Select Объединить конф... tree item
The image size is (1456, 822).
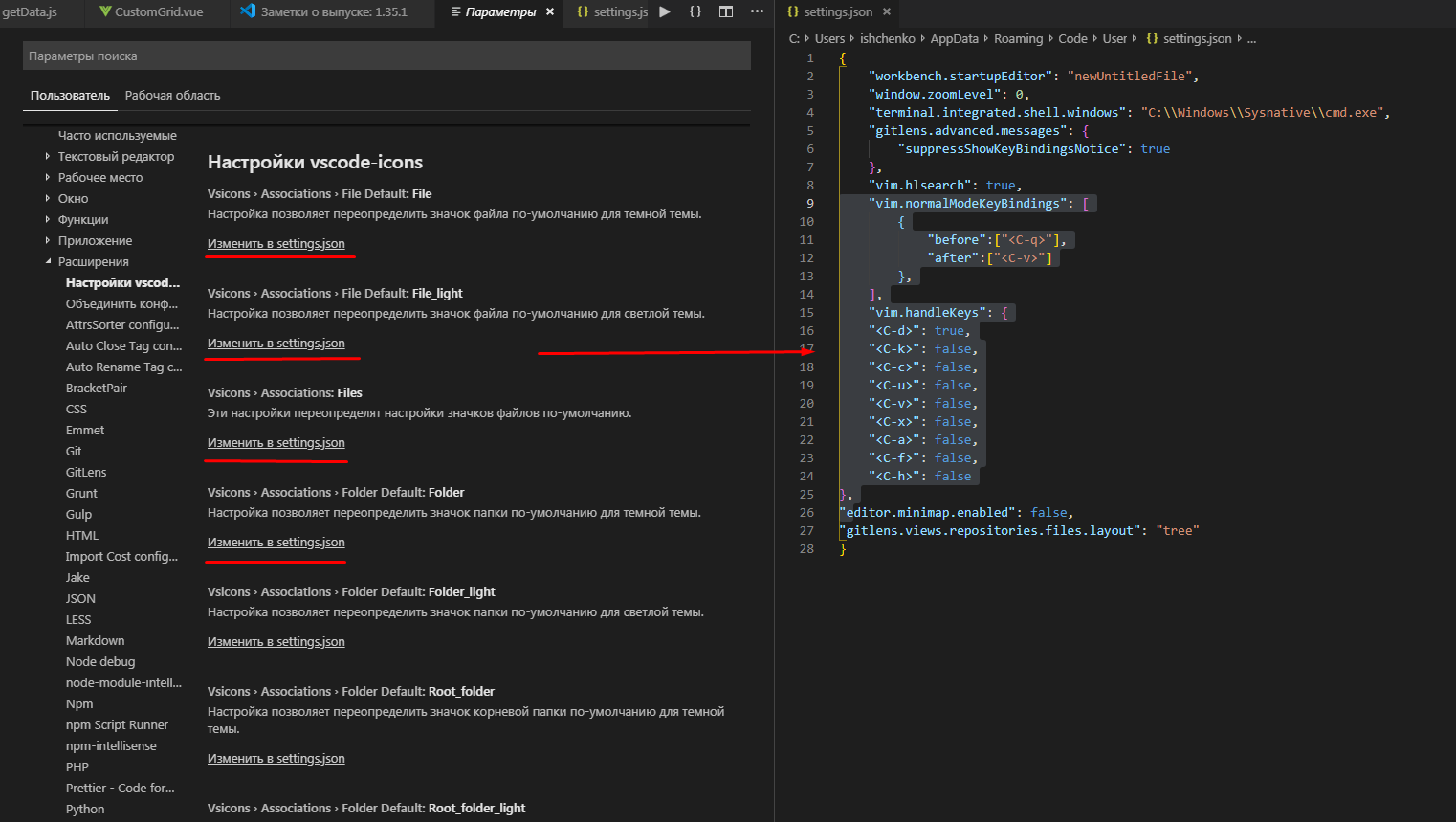coord(121,303)
